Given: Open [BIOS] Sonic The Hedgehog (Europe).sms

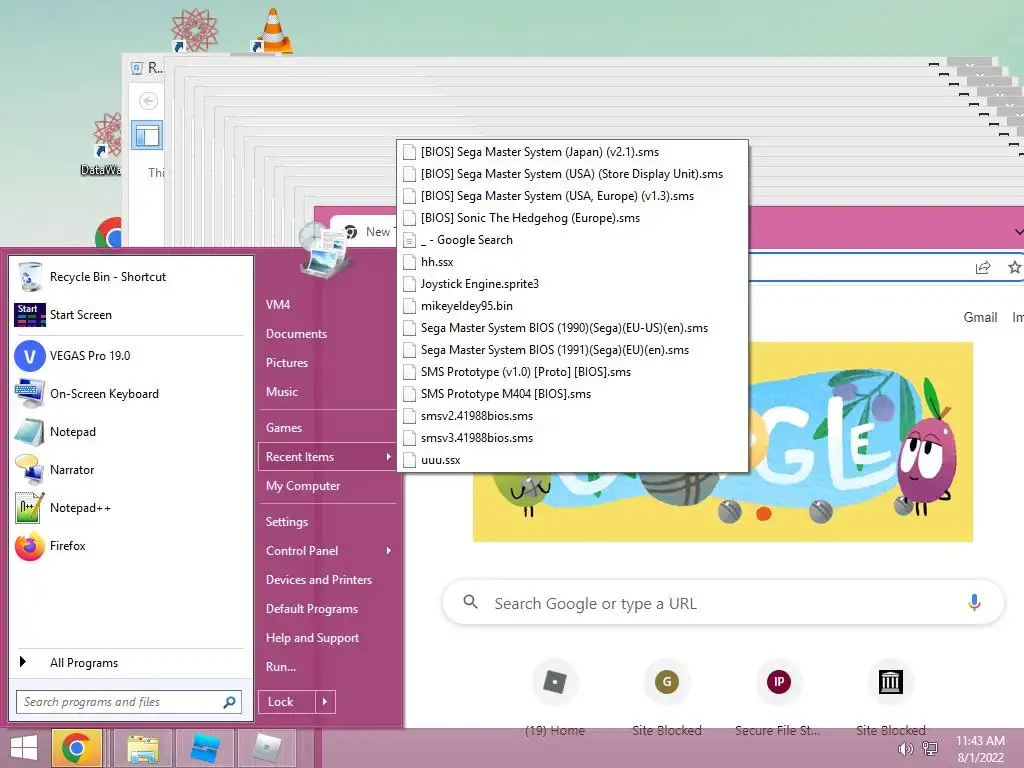Looking at the screenshot, I should (x=572, y=218).
